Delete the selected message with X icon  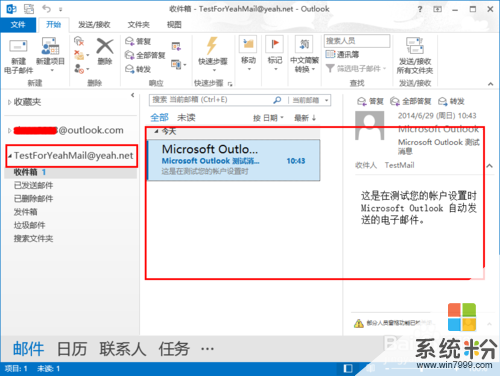coord(105,51)
